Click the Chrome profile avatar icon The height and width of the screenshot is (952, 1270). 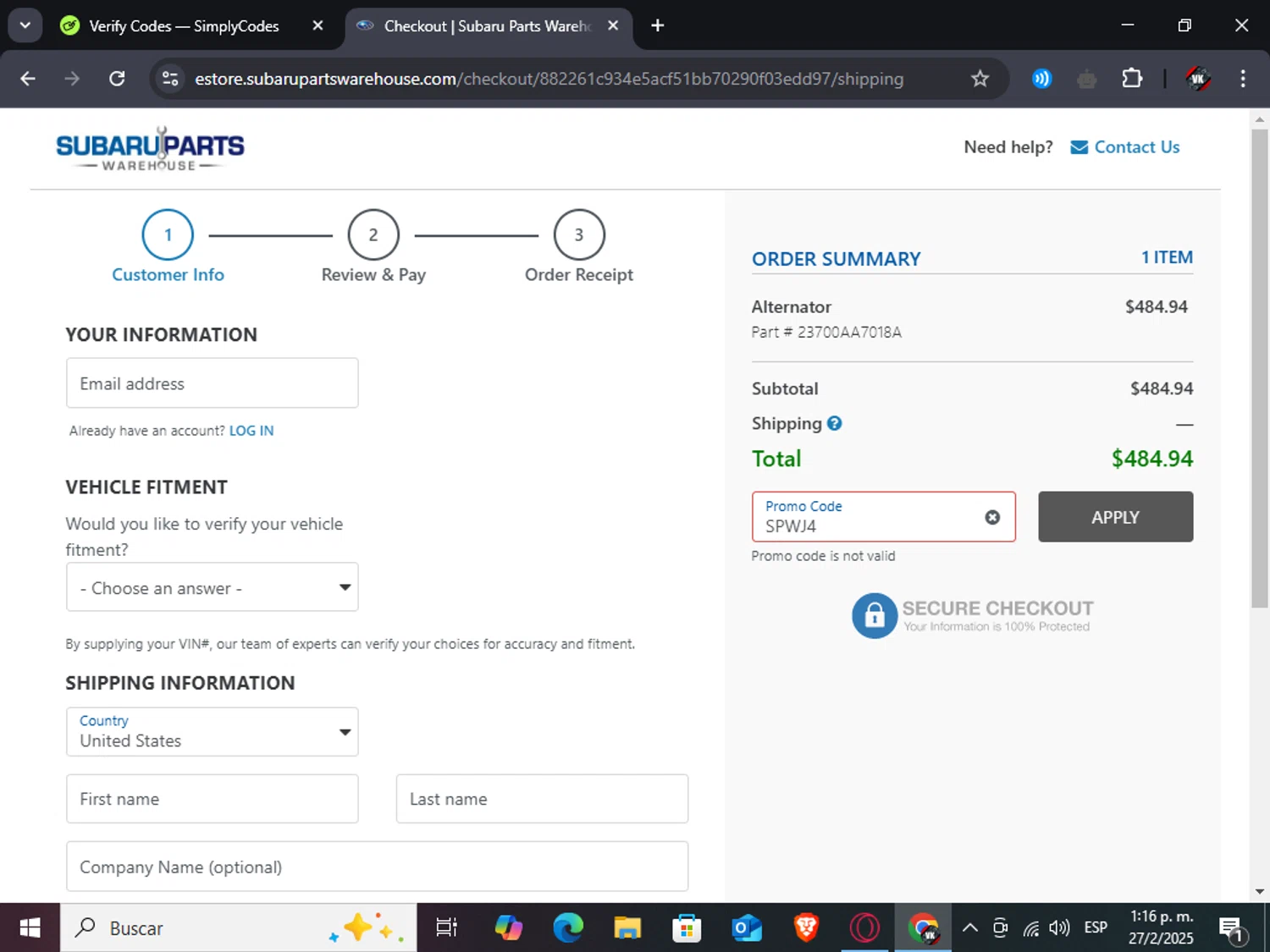coord(1197,79)
